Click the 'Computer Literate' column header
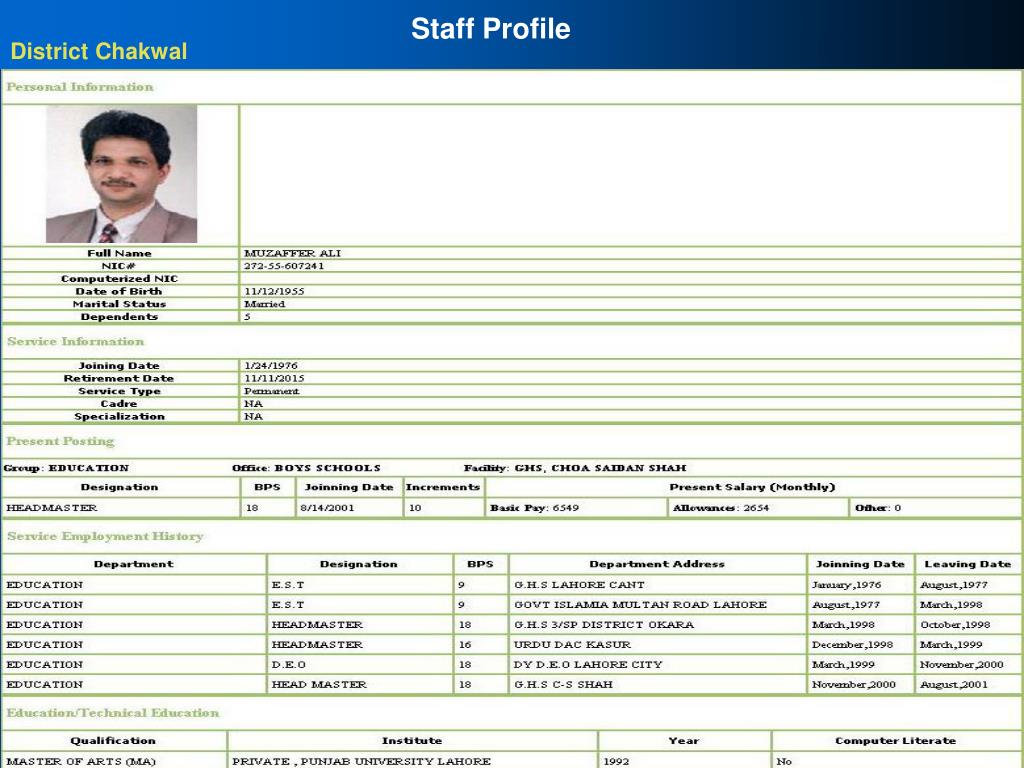 (895, 741)
